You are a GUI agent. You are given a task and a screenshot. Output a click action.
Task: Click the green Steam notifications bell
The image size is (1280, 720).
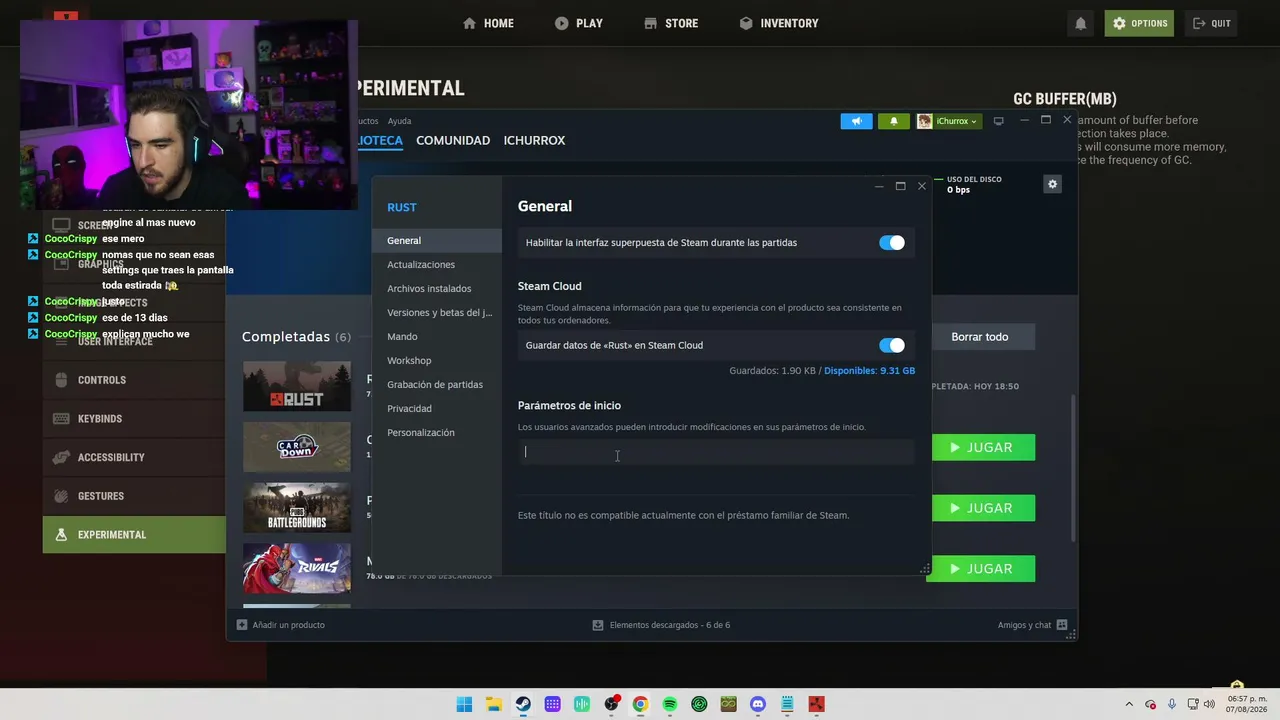pyautogui.click(x=894, y=121)
